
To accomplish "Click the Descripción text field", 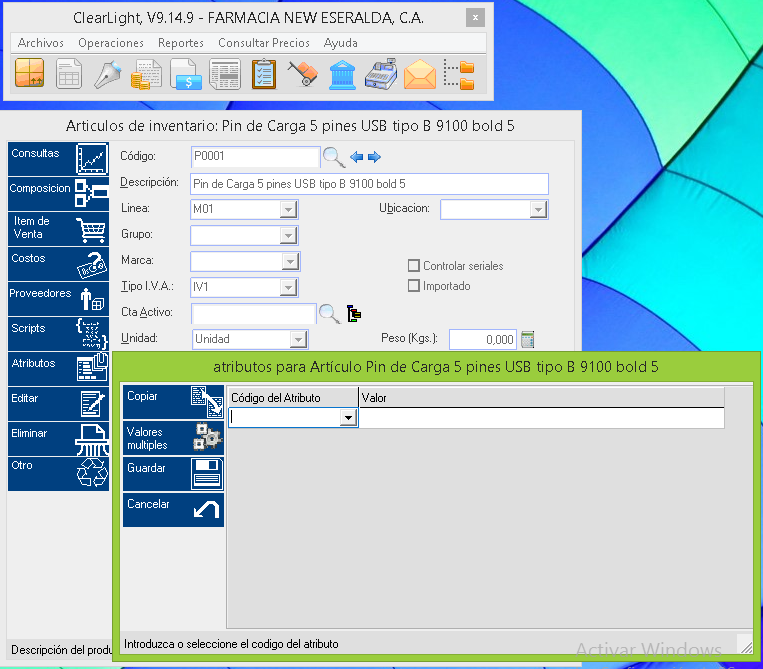I will pyautogui.click(x=369, y=184).
